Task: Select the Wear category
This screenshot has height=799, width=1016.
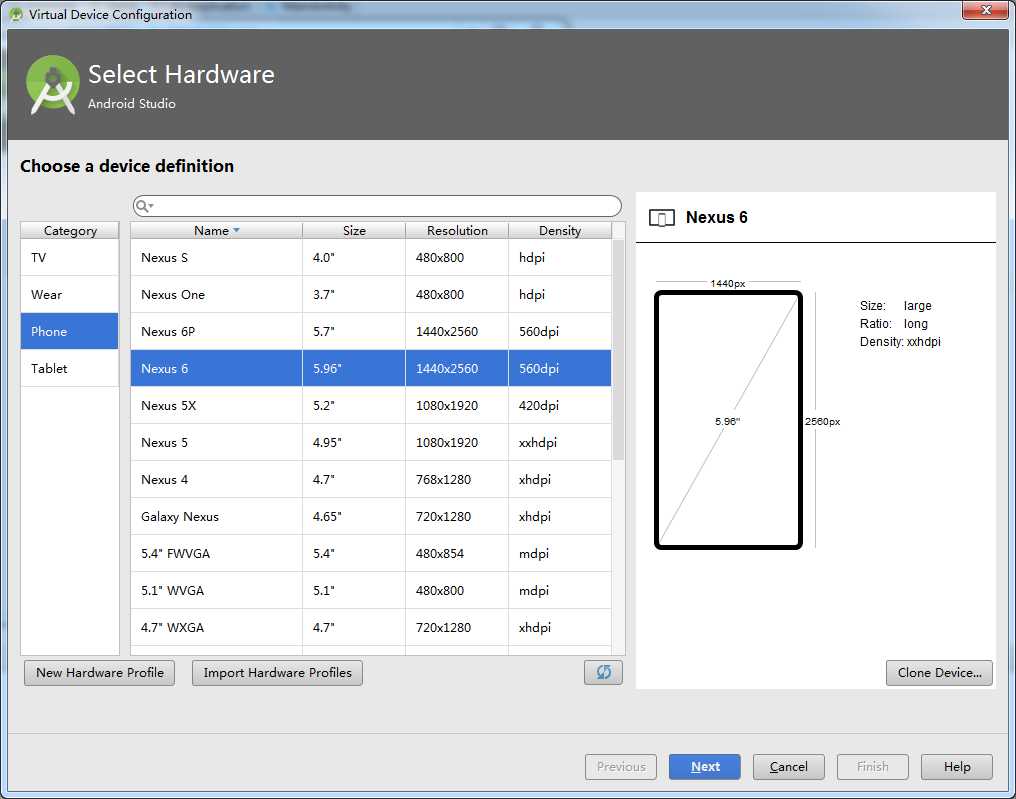Action: click(x=69, y=294)
